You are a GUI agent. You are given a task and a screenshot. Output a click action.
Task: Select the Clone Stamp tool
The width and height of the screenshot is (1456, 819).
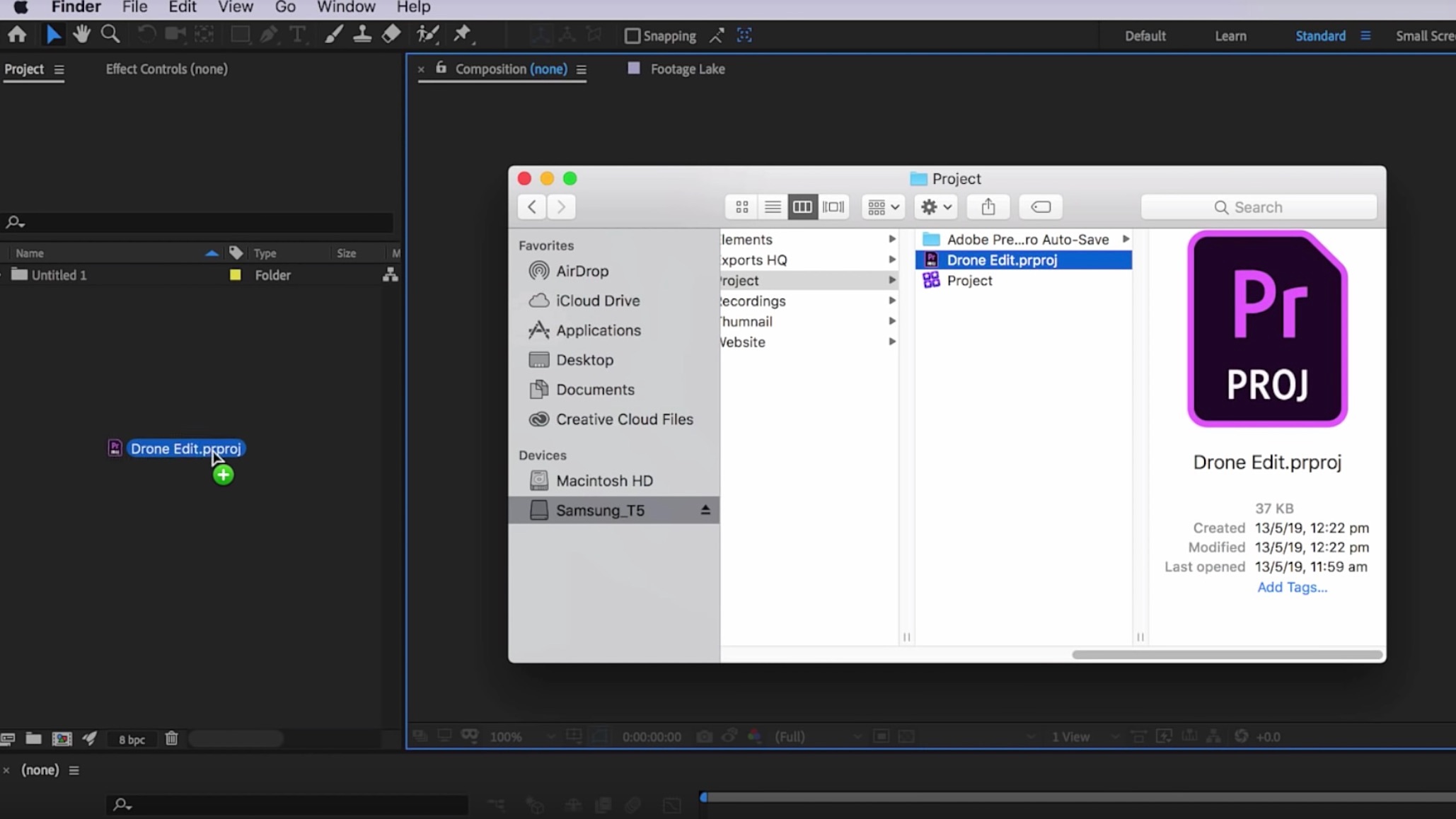pyautogui.click(x=362, y=35)
